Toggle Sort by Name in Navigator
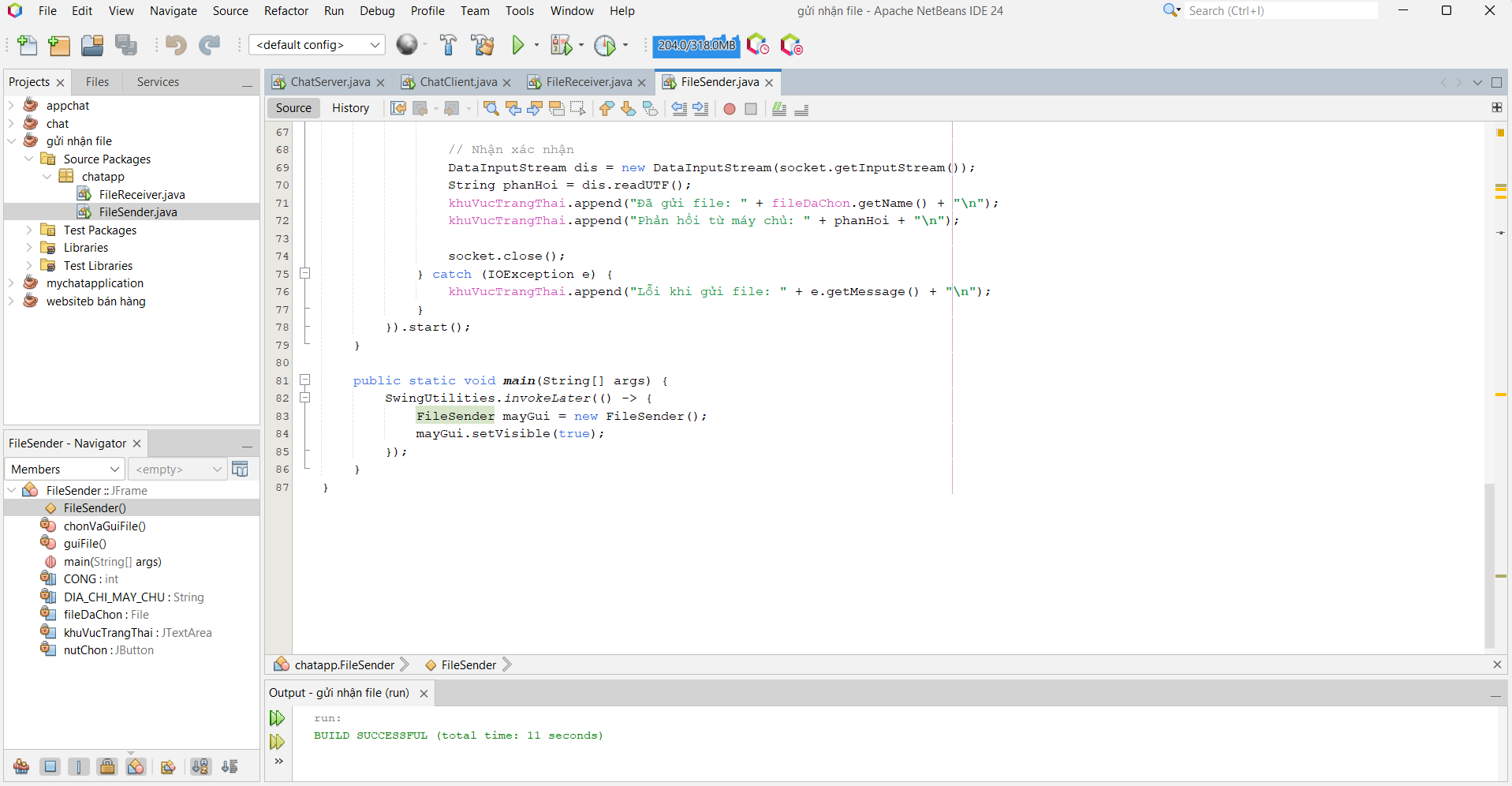The width and height of the screenshot is (1512, 786). click(200, 767)
